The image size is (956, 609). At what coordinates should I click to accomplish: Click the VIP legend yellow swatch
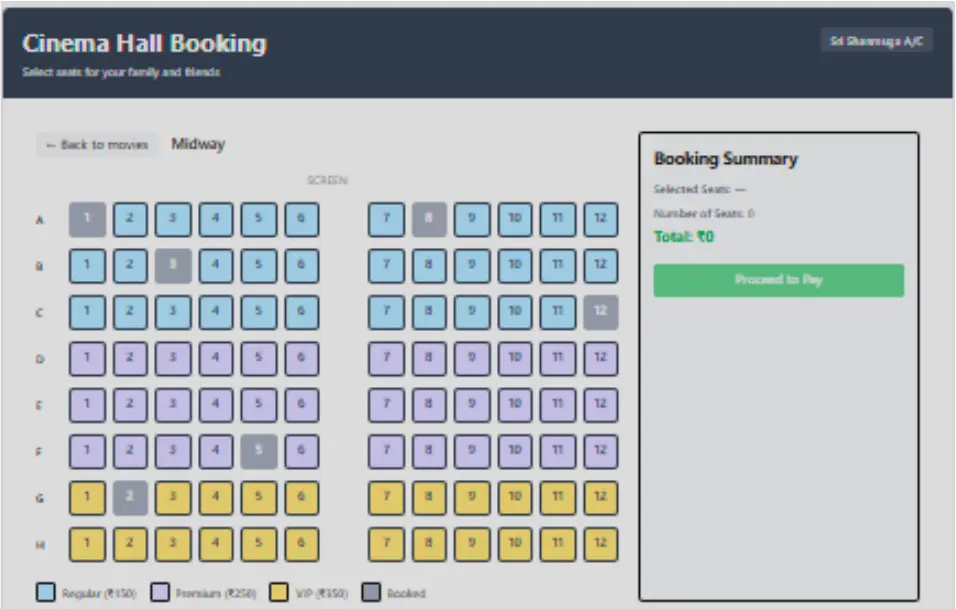click(277, 592)
